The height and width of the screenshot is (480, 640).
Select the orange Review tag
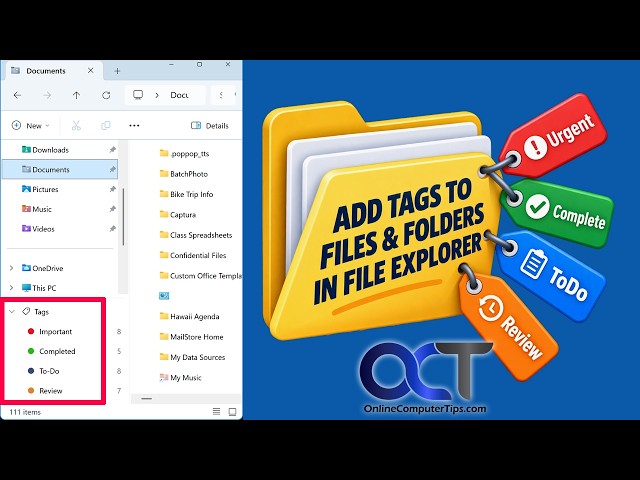(45, 391)
